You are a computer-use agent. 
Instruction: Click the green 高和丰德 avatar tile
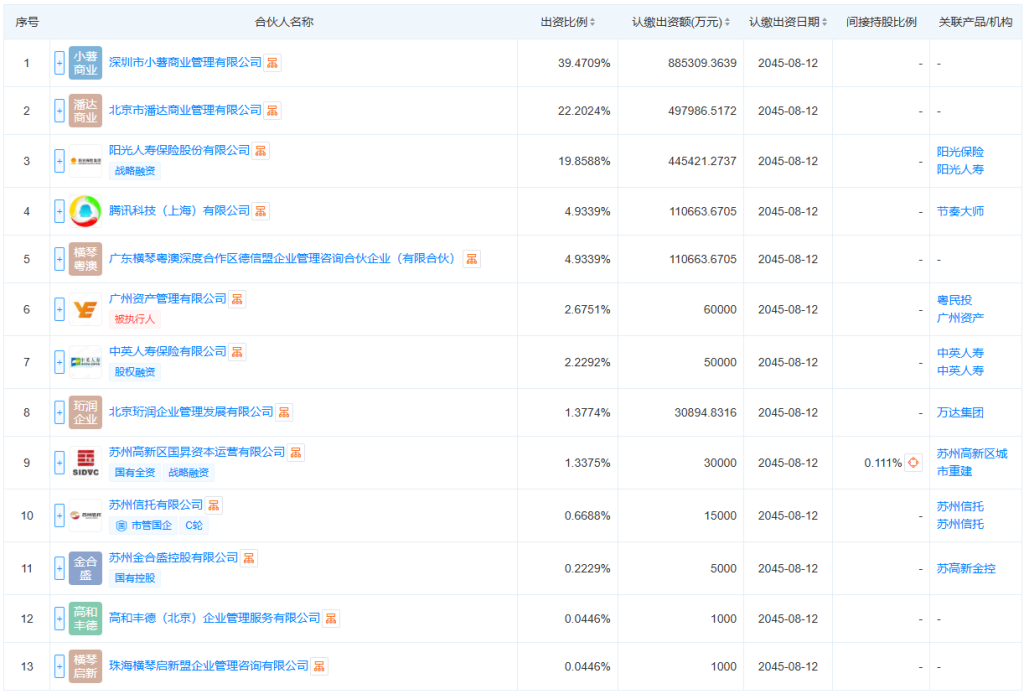pyautogui.click(x=85, y=618)
